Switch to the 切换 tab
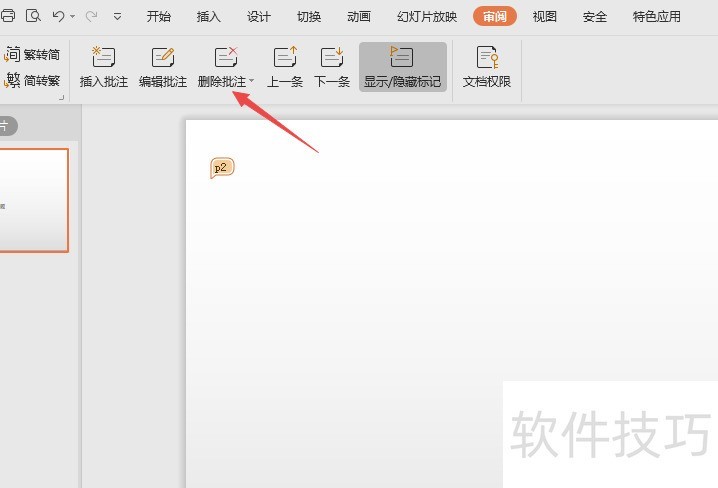This screenshot has width=718, height=488. coord(309,16)
